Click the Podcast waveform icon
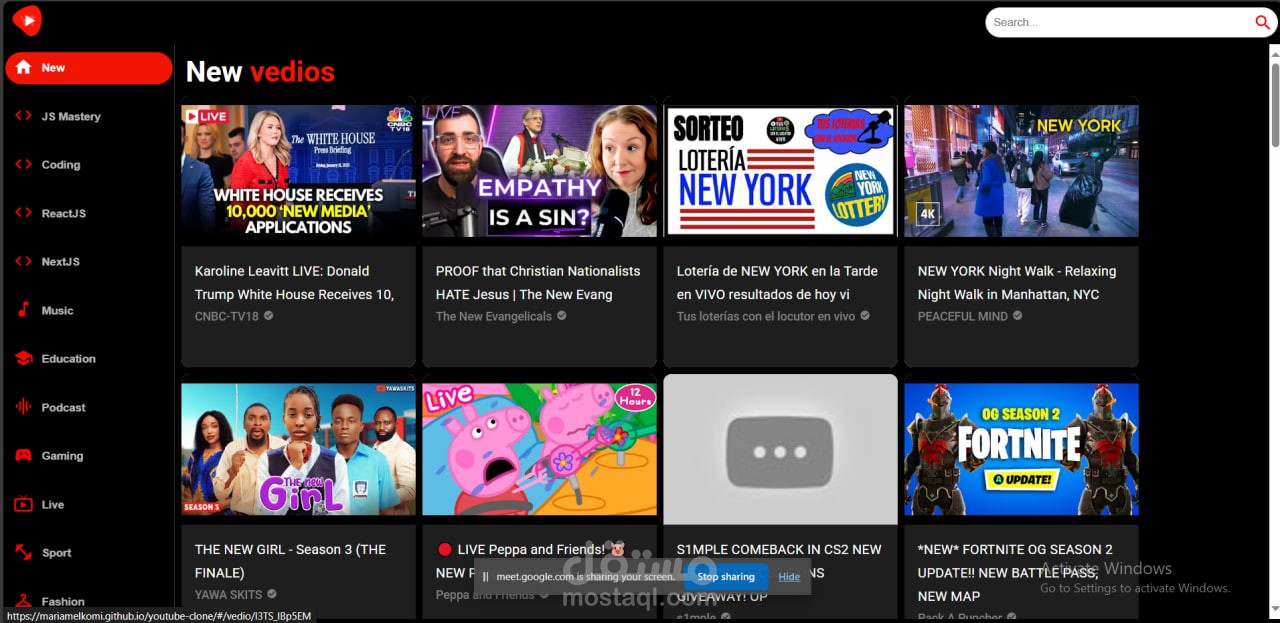Image resolution: width=1280 pixels, height=623 pixels. click(x=23, y=407)
